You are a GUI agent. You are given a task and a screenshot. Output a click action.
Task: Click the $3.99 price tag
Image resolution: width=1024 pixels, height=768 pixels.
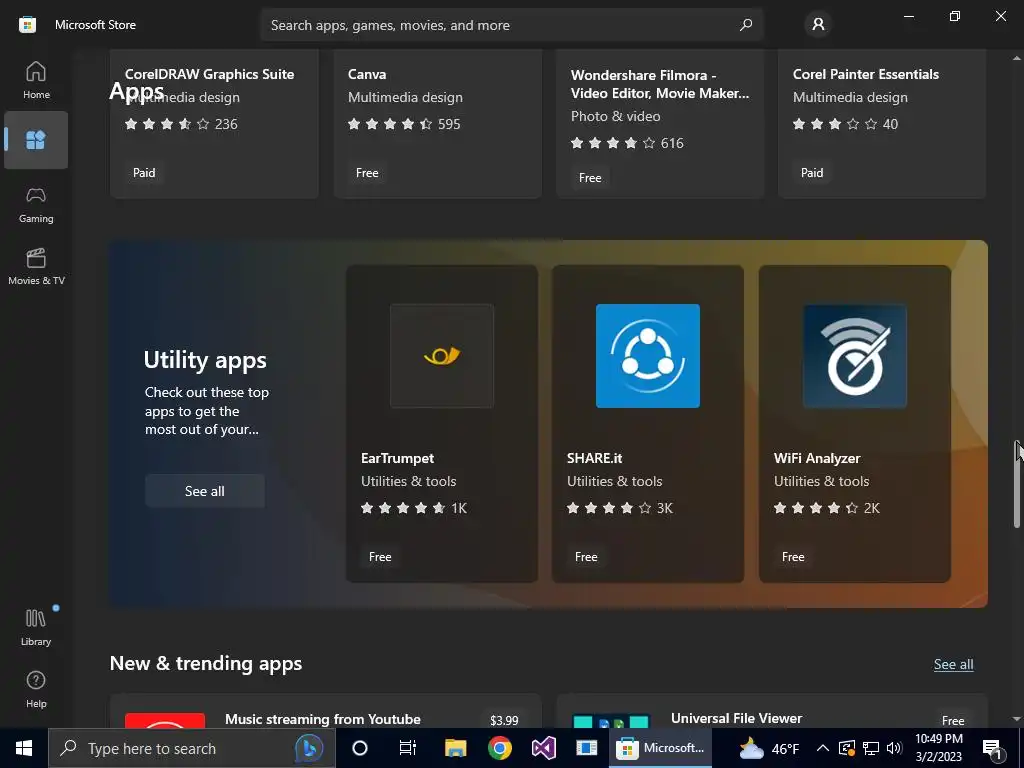(504, 720)
